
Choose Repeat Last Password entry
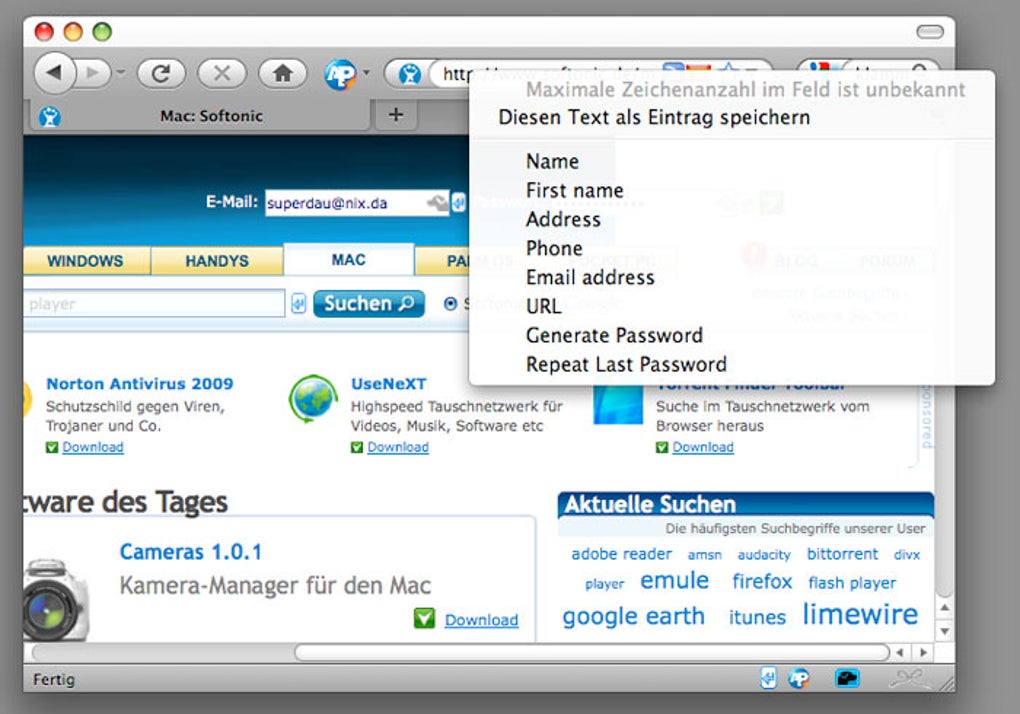(626, 365)
